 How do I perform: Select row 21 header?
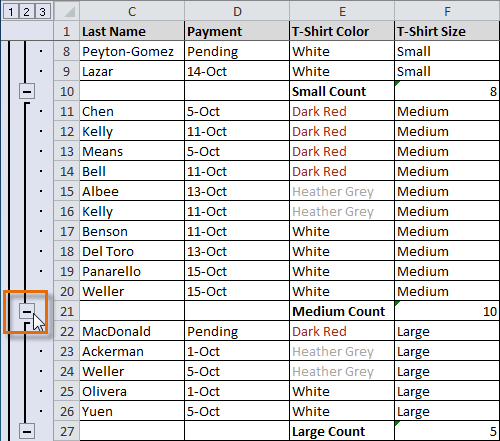[x=67, y=311]
